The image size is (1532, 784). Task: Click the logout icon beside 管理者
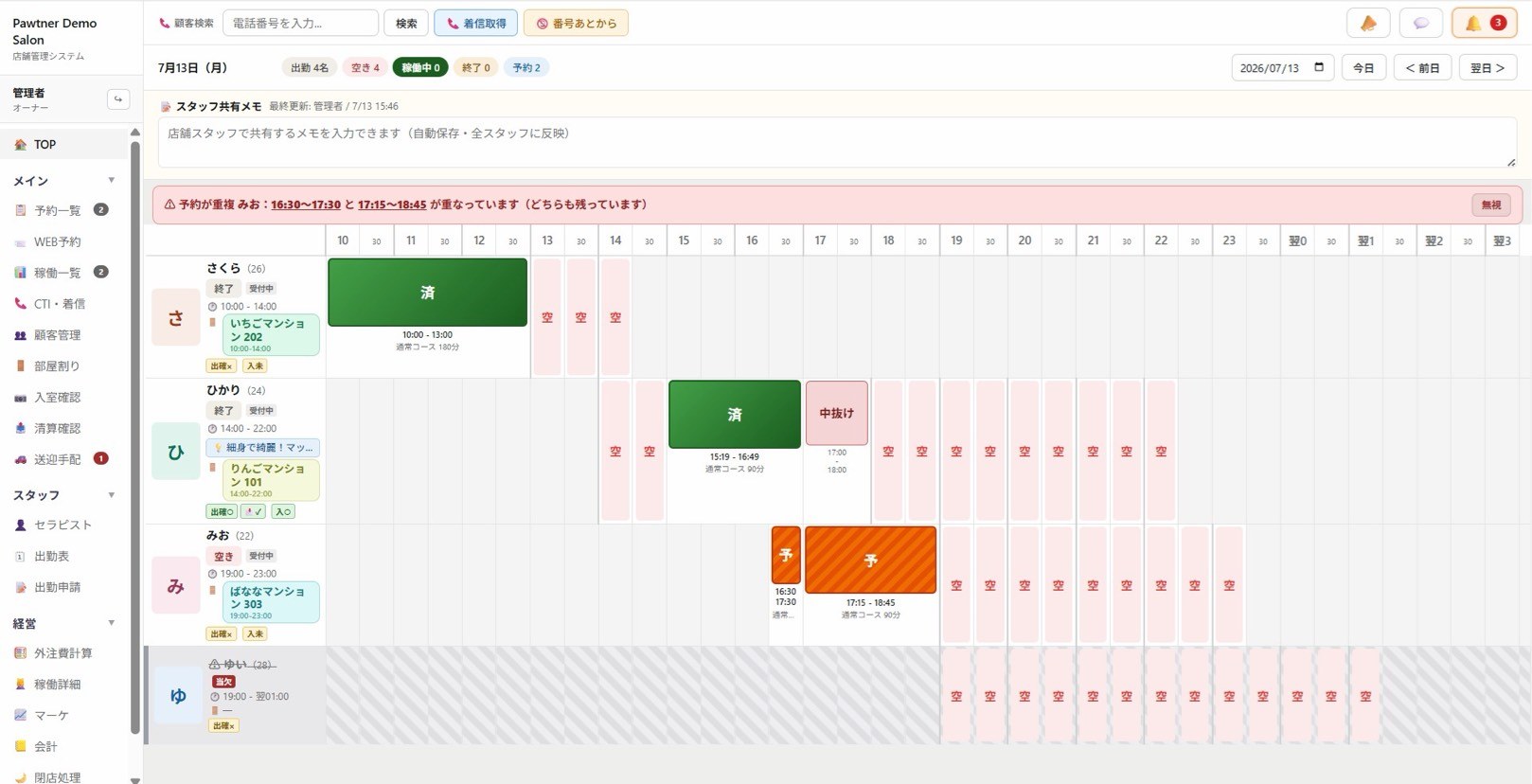(118, 98)
